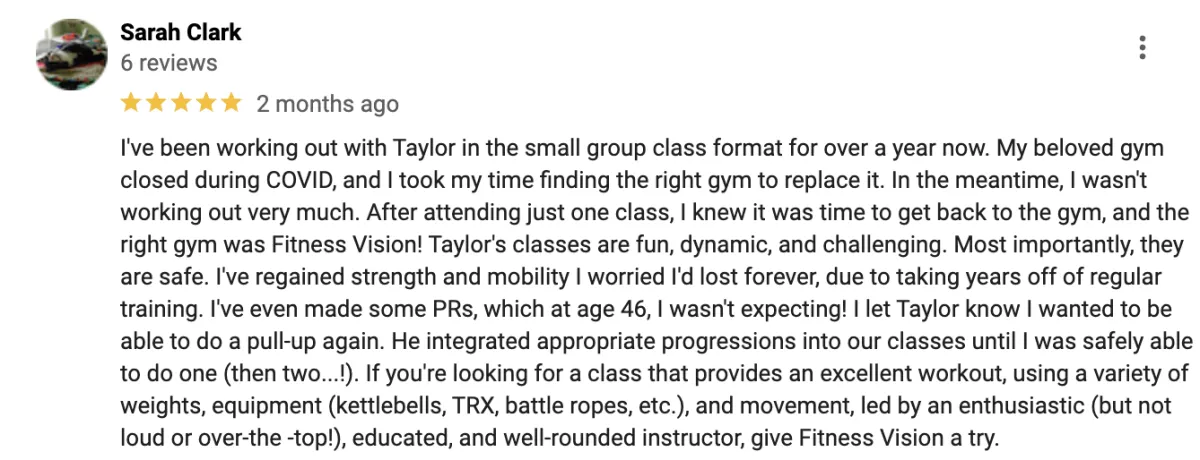Click Sarah Clark's profile avatar photo

(x=71, y=53)
